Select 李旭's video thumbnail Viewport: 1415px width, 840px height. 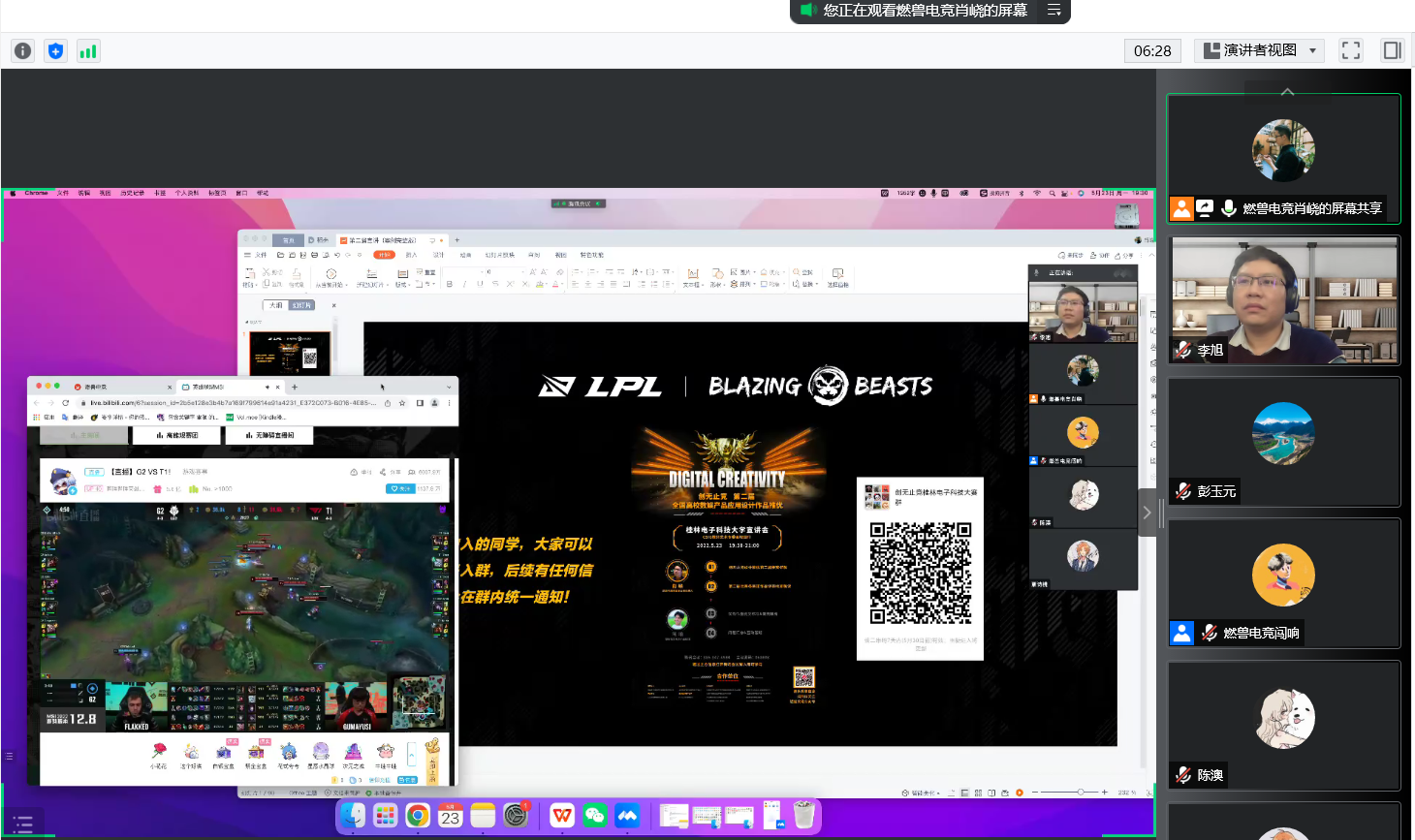(1284, 300)
